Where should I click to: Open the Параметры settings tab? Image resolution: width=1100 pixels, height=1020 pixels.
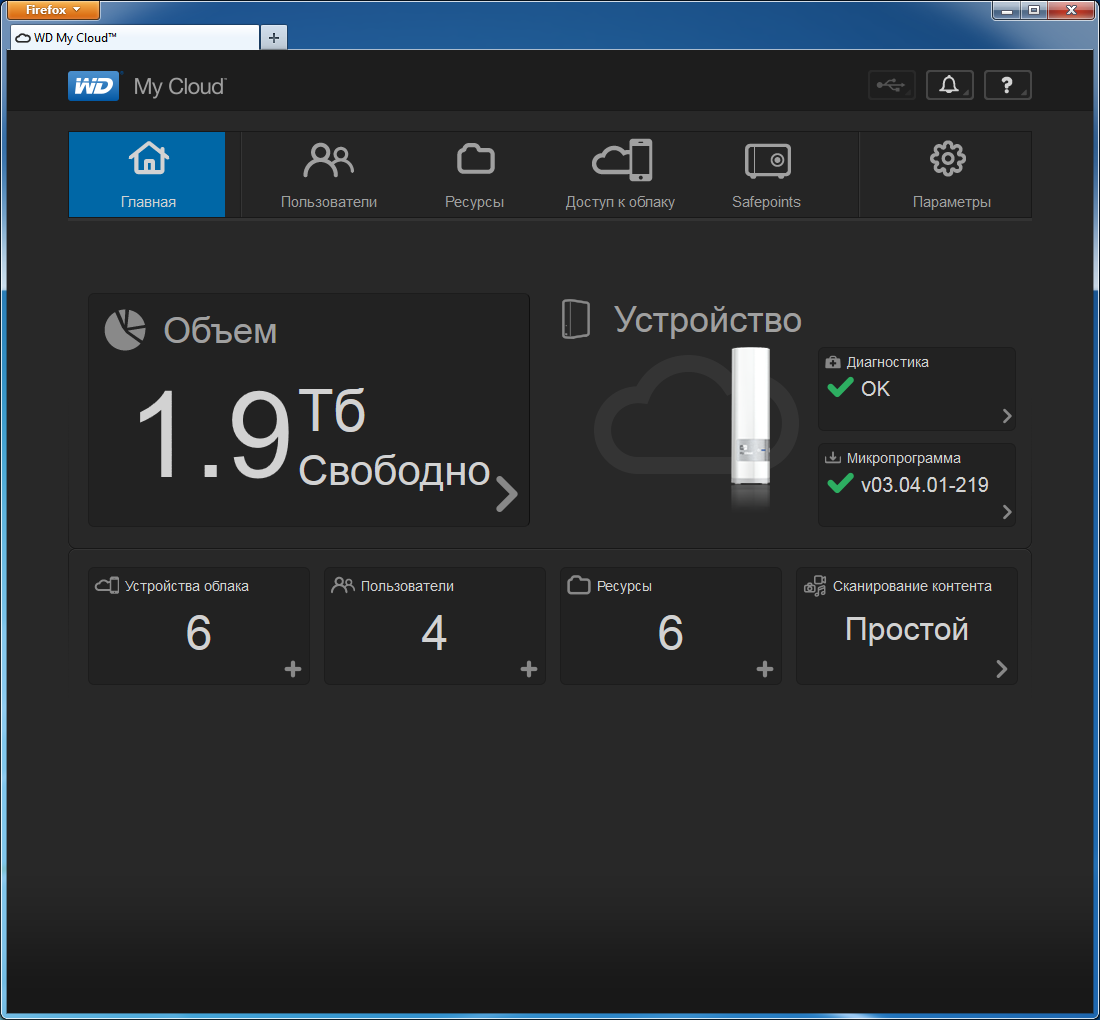point(951,175)
